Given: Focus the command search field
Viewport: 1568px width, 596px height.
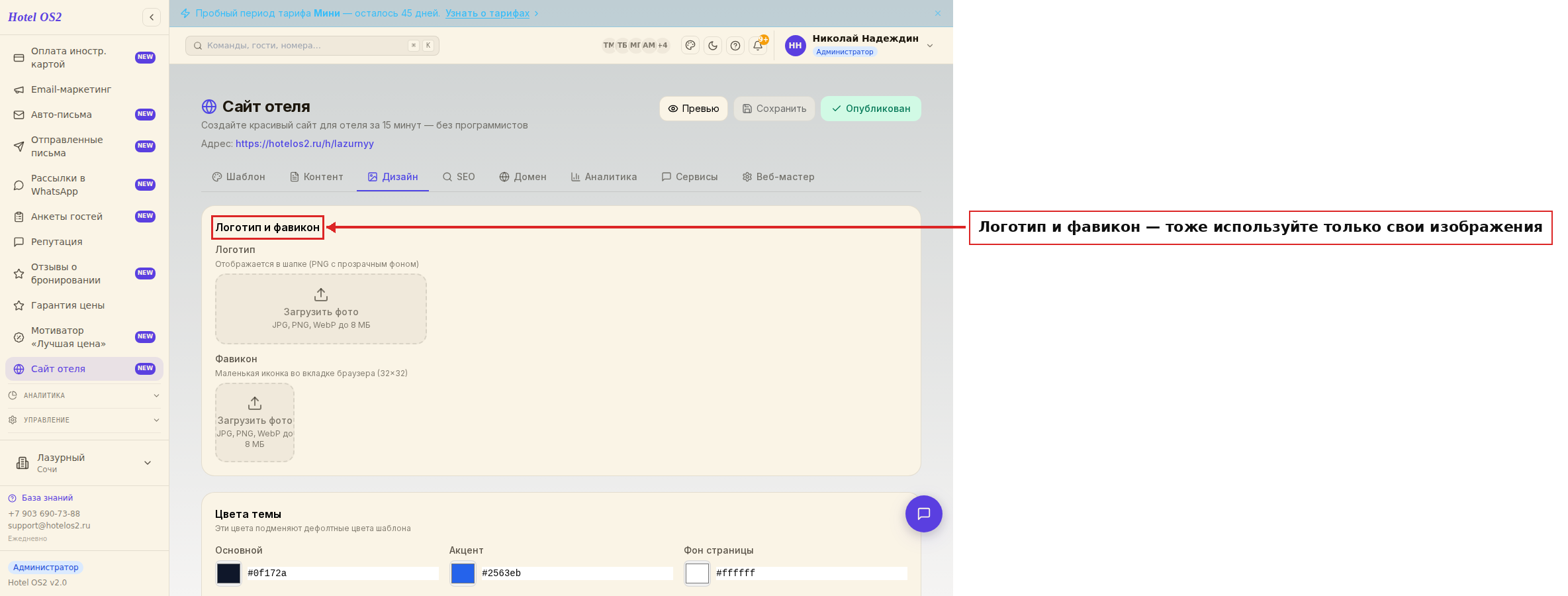Looking at the screenshot, I should 312,46.
